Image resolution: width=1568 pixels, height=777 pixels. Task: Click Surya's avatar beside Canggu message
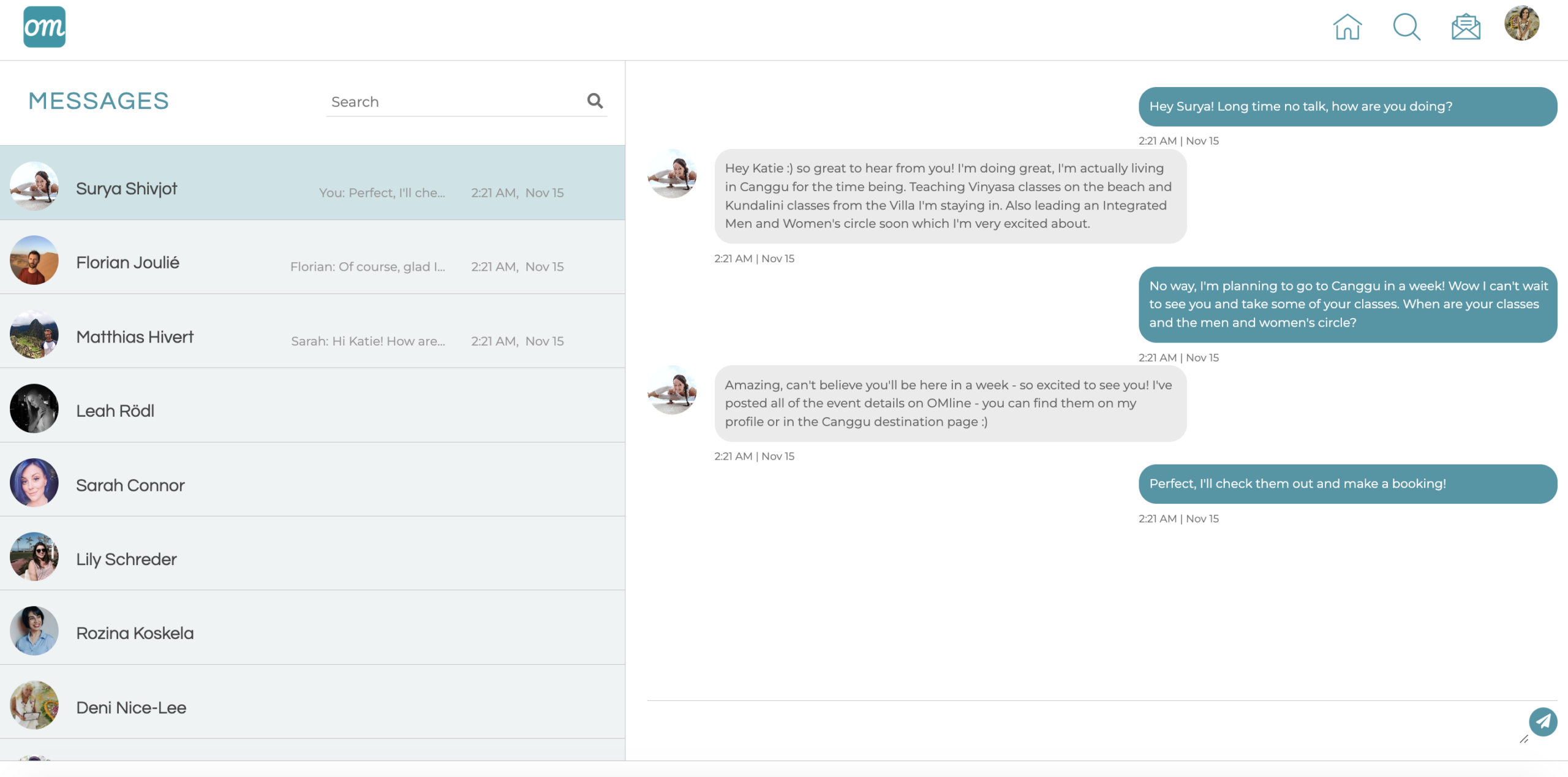click(x=672, y=173)
